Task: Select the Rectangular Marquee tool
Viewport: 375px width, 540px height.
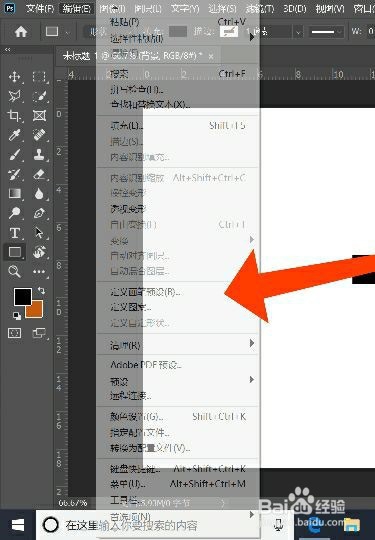Action: click(x=39, y=76)
